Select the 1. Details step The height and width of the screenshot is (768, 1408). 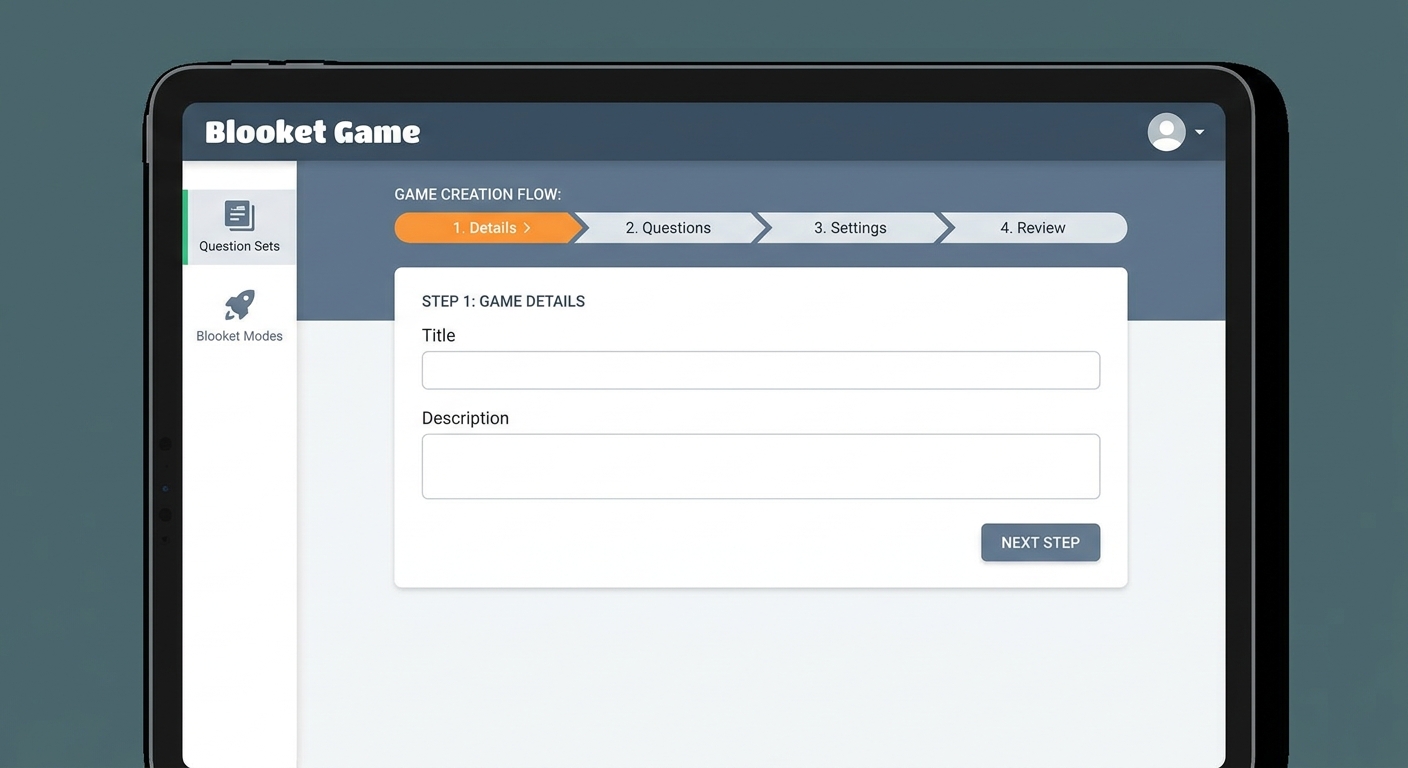coord(485,228)
